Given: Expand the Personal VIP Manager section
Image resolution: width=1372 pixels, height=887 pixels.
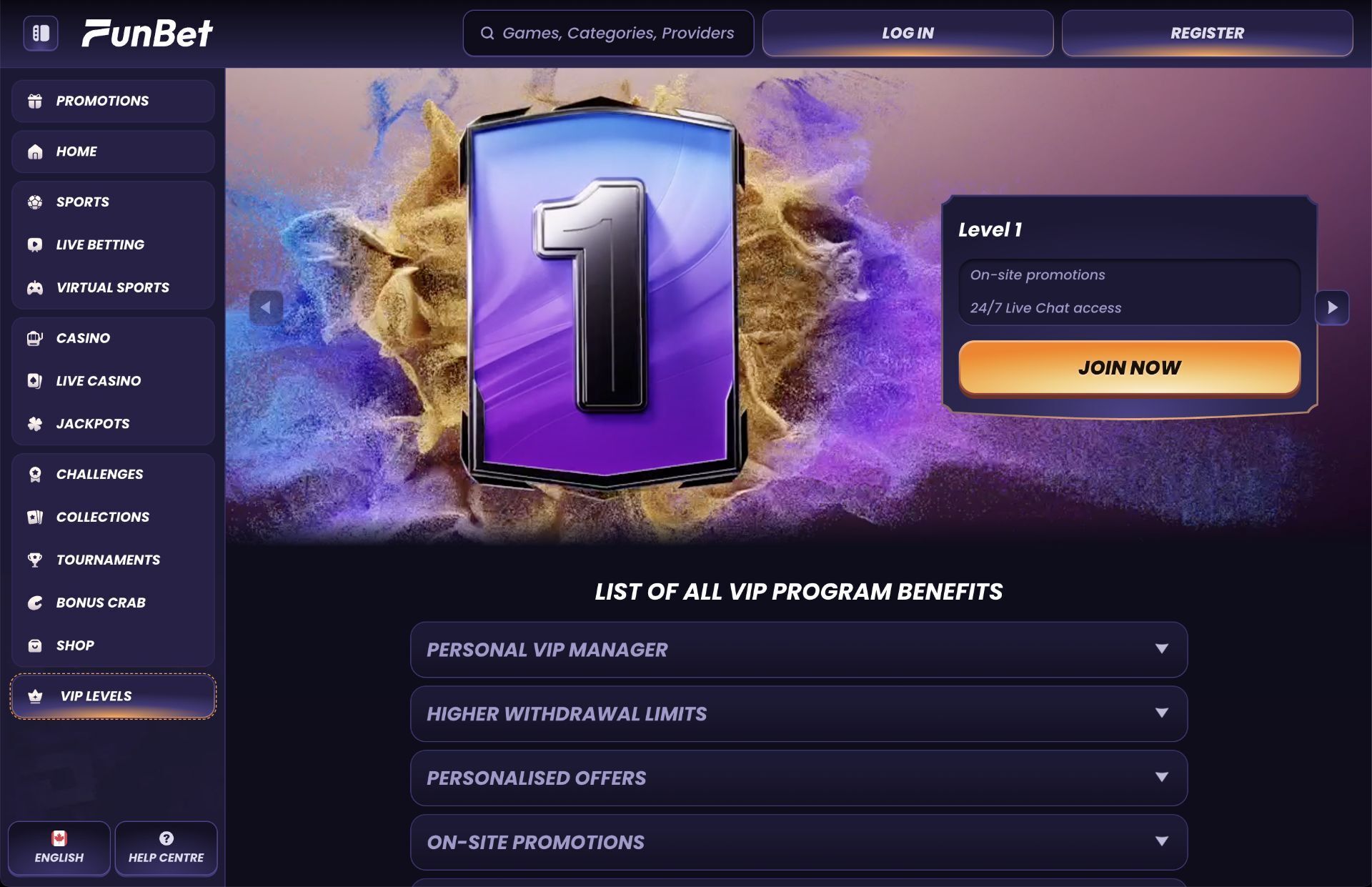Looking at the screenshot, I should (799, 650).
